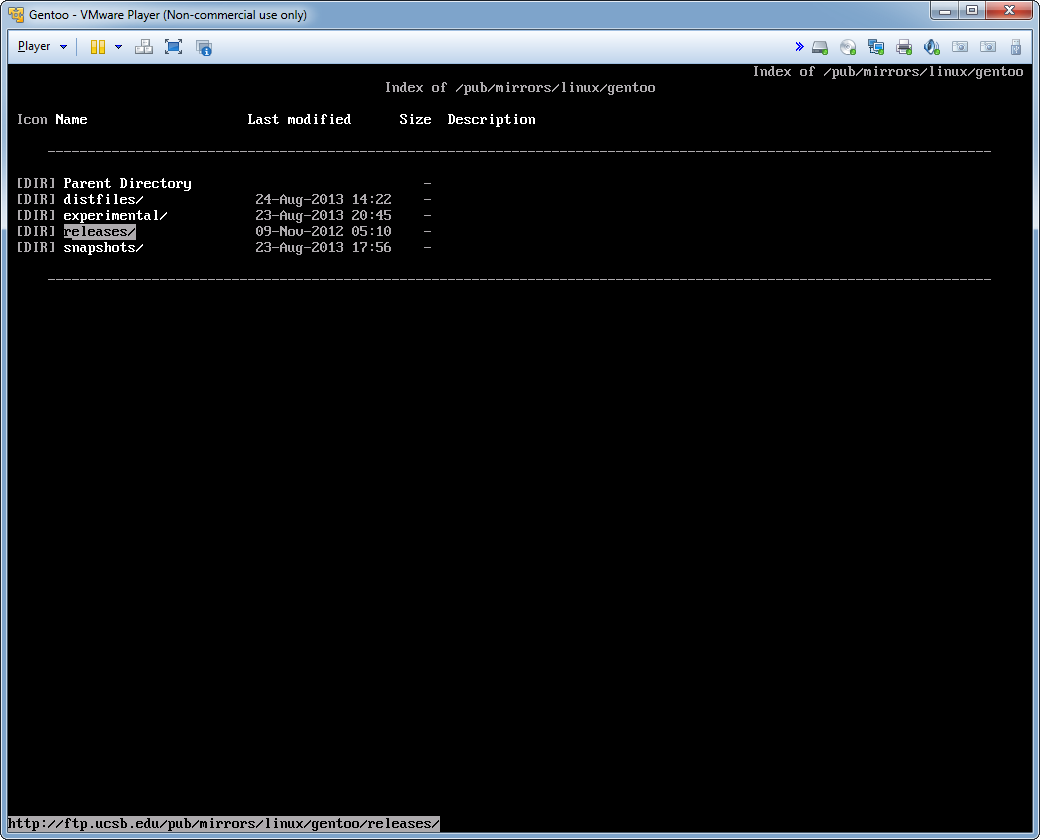Click the camera icon beside the sound card
Screen dimensions: 1040x840
click(x=960, y=47)
